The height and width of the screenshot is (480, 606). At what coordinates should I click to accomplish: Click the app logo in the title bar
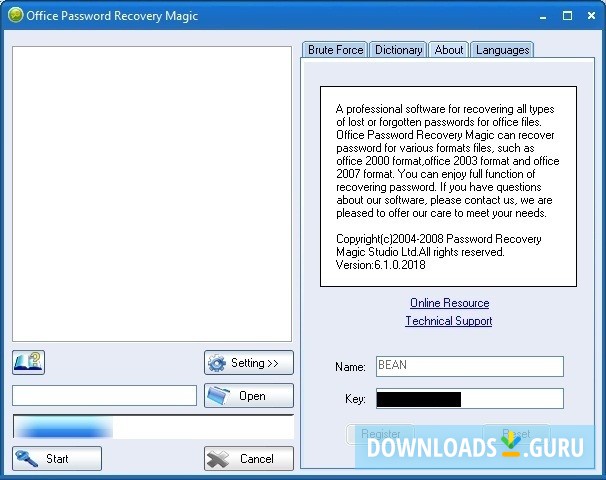point(15,15)
